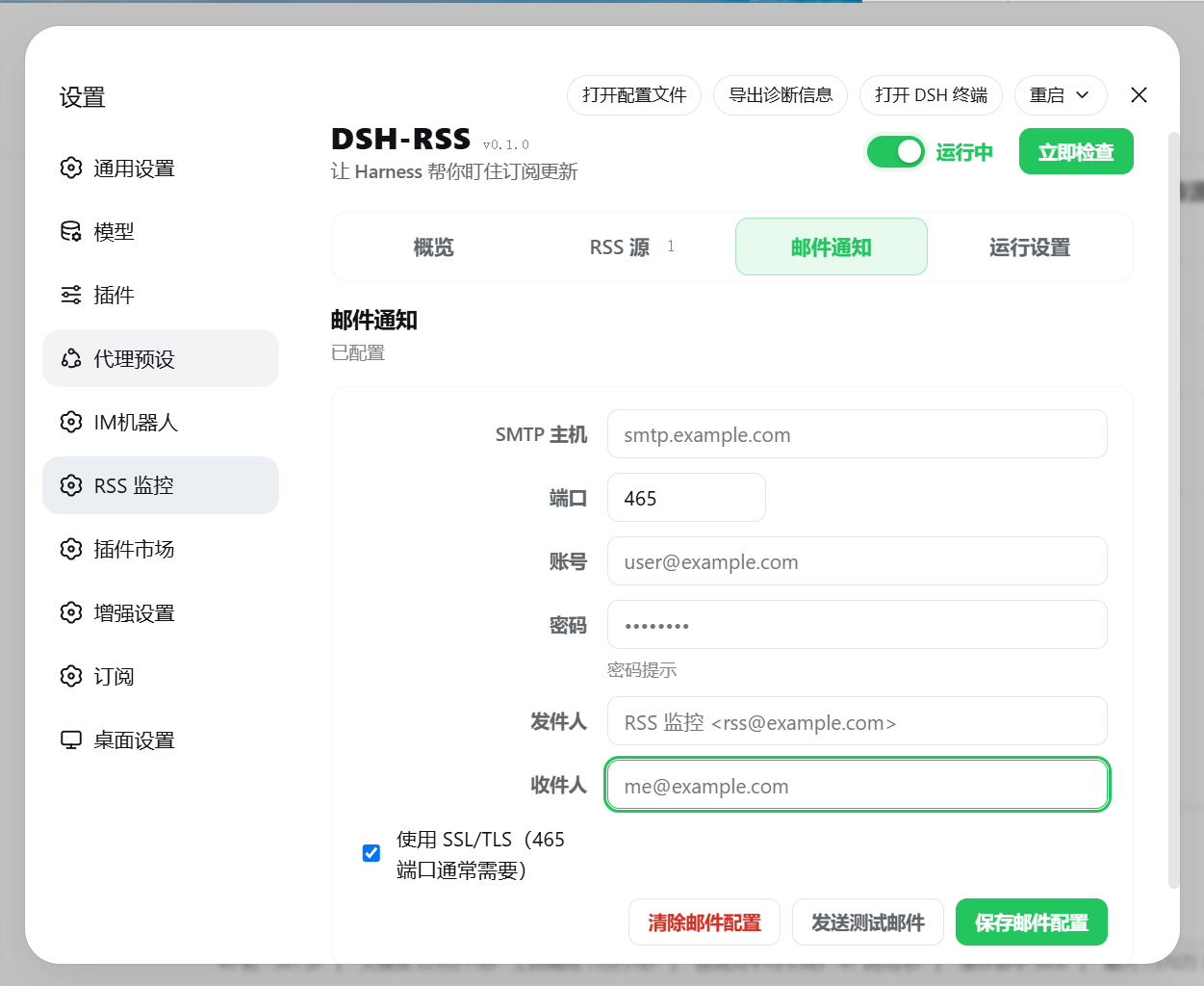Click the 已配置 status text
The image size is (1204, 986).
point(358,353)
